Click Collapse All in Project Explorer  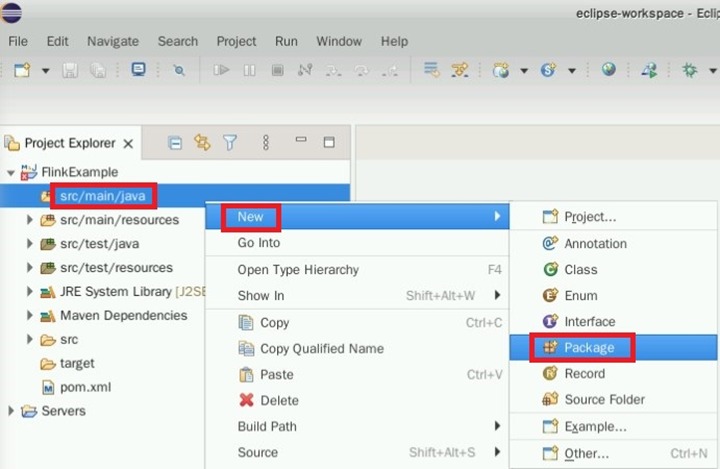pyautogui.click(x=175, y=143)
